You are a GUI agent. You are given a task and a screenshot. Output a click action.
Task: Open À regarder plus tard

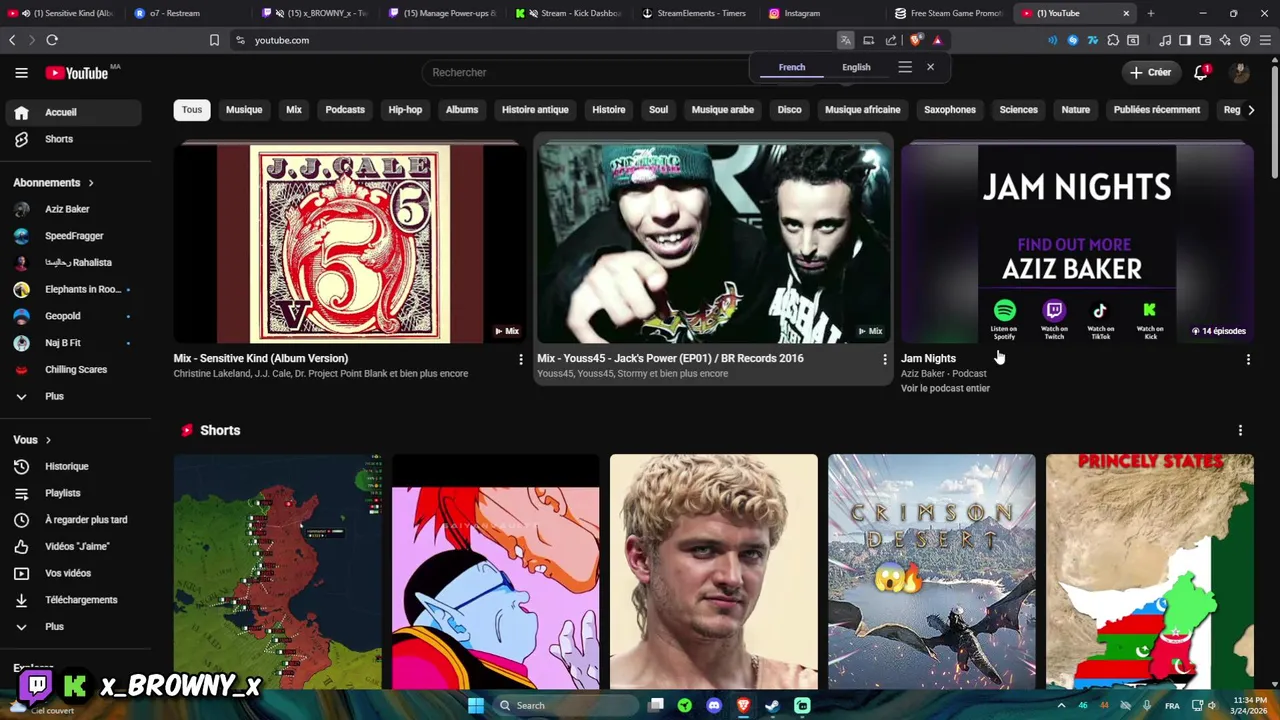72,520
